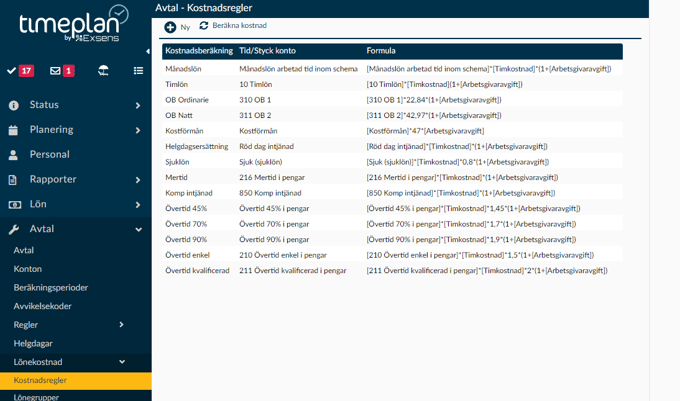Viewport: 680px width, 401px height.
Task: Click the info icon beside Status
Action: pos(14,105)
